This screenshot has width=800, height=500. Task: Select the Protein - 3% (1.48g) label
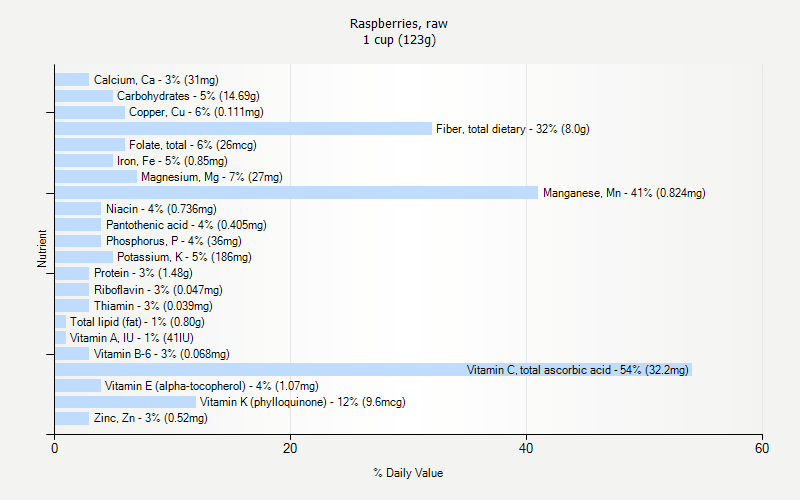(x=143, y=273)
